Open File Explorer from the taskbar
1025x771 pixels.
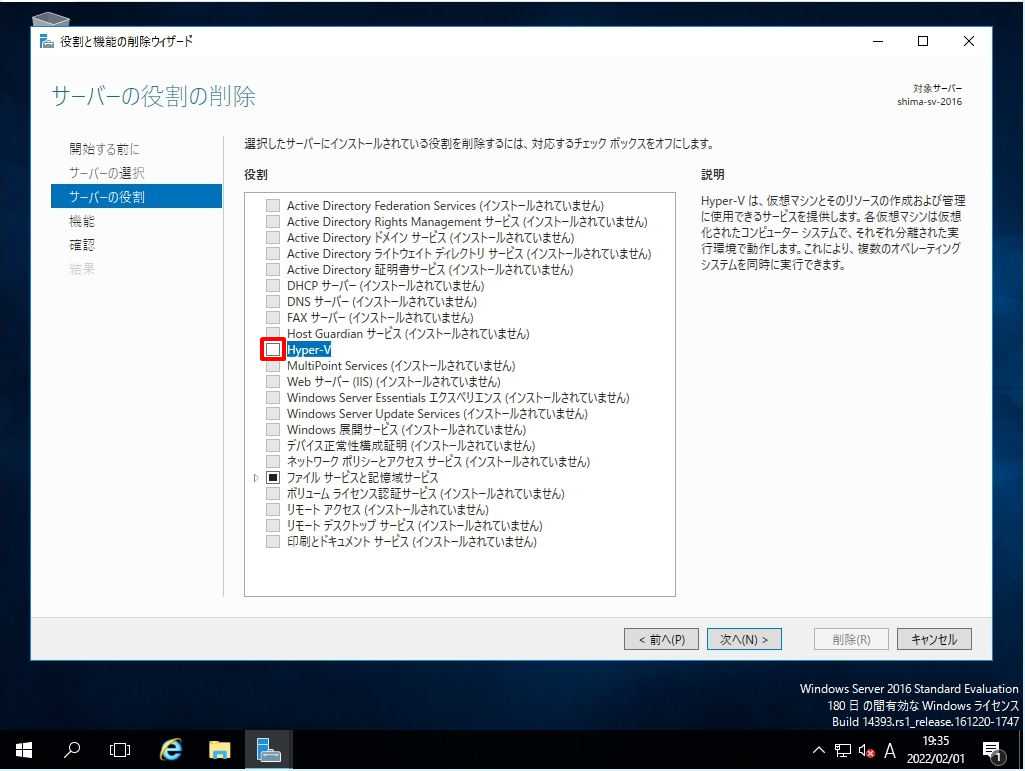click(x=220, y=750)
